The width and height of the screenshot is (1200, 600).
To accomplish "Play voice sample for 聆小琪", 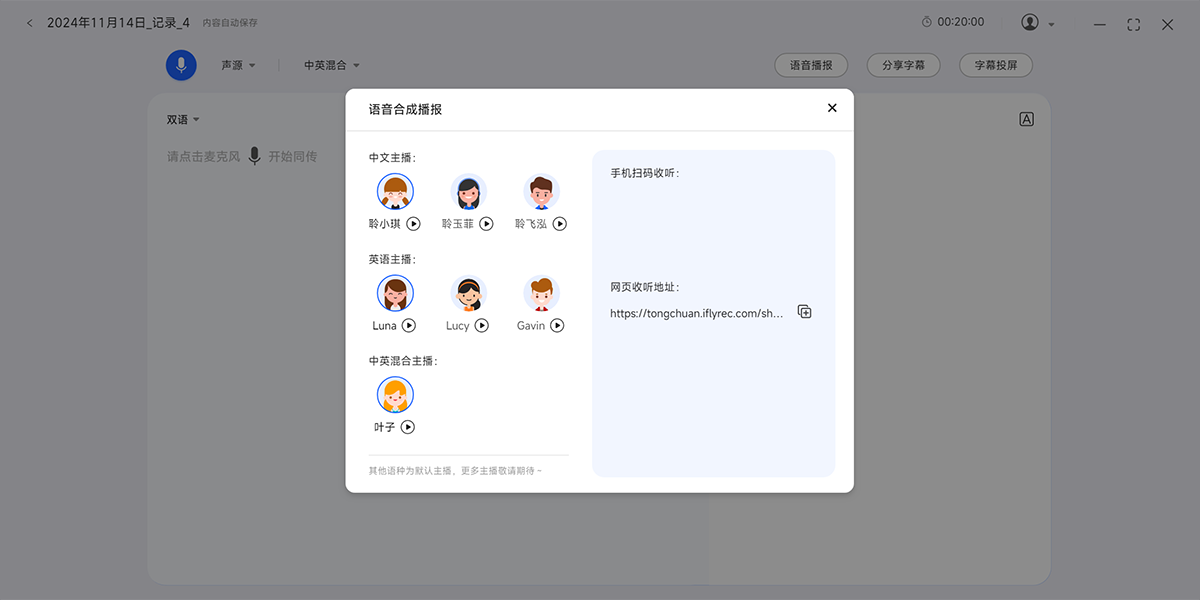I will (413, 224).
